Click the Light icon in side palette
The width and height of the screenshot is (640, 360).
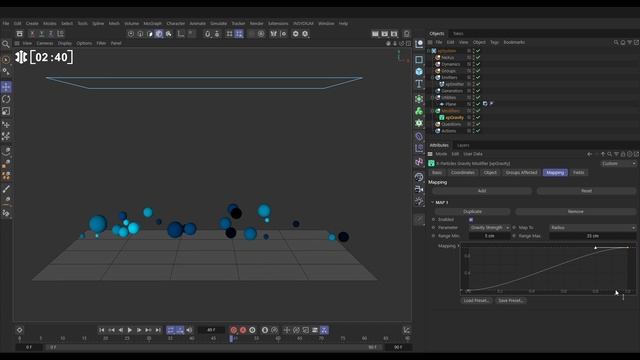click(419, 201)
